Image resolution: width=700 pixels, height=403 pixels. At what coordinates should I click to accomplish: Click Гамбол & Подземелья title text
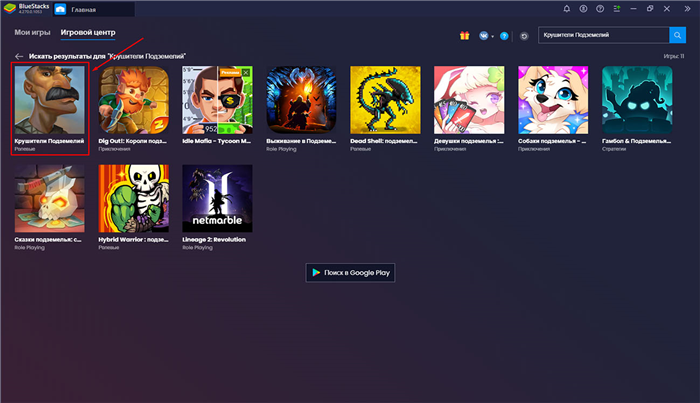click(637, 141)
